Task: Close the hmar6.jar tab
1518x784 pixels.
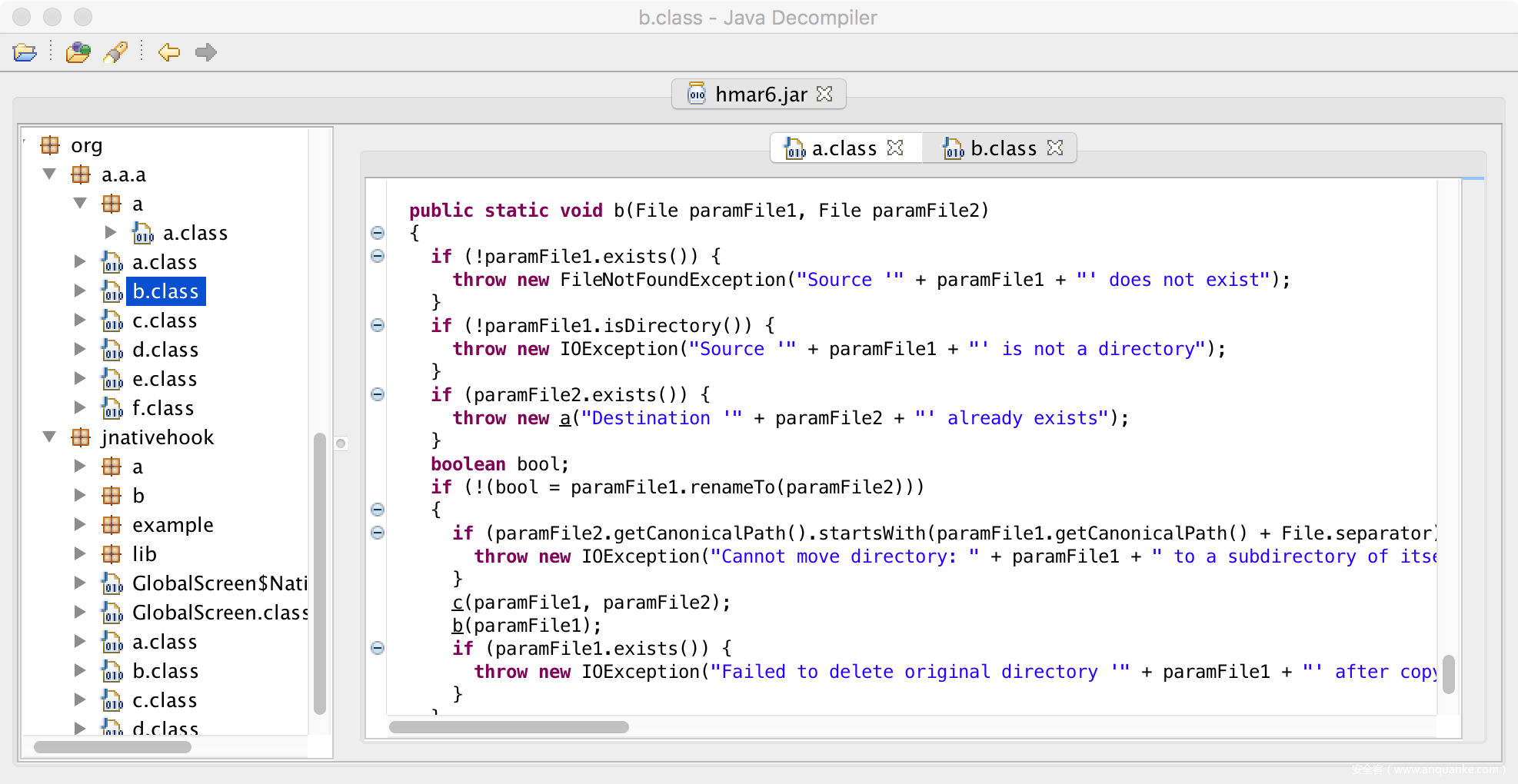Action: (x=824, y=94)
